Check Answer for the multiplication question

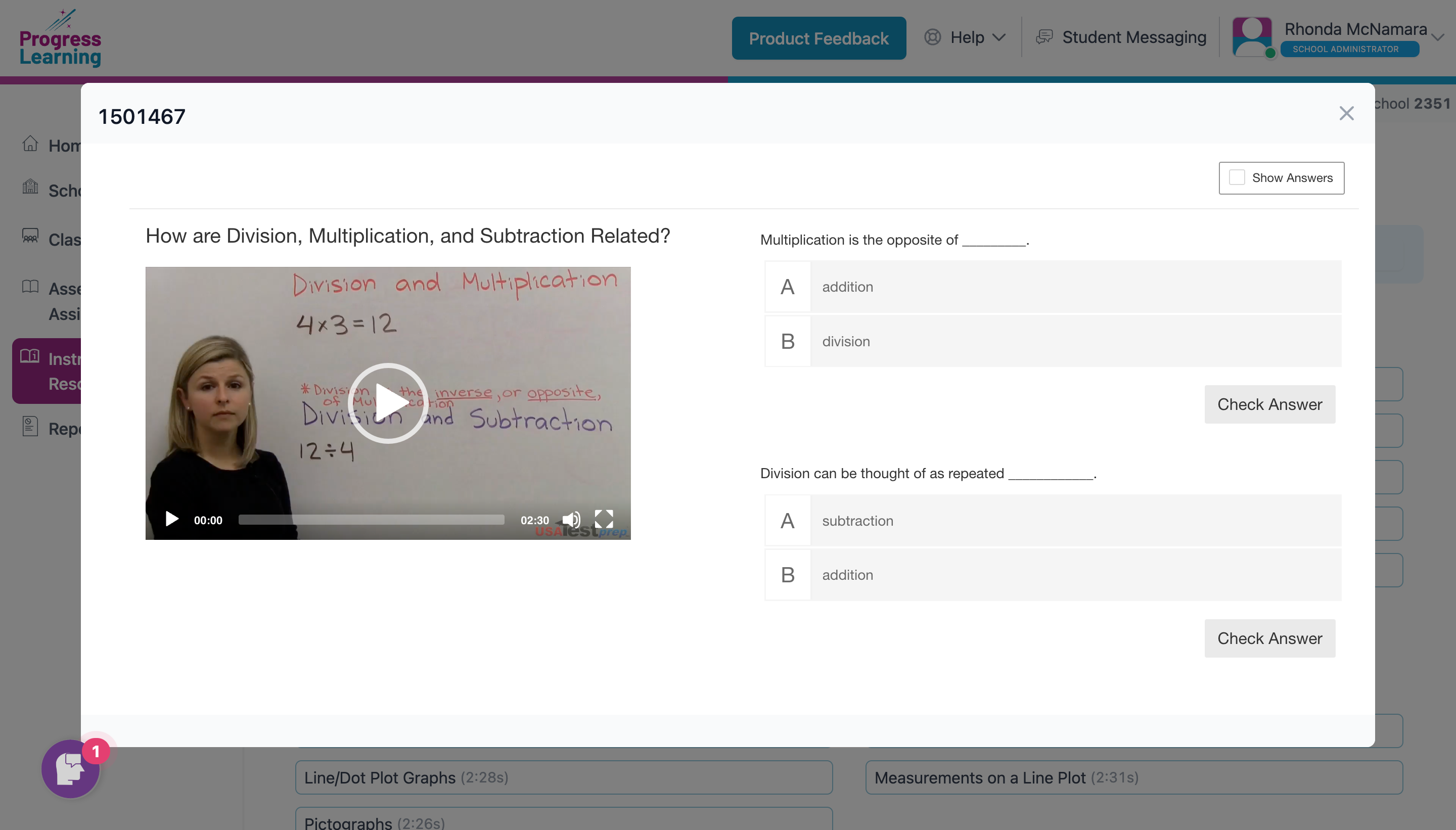pos(1269,404)
